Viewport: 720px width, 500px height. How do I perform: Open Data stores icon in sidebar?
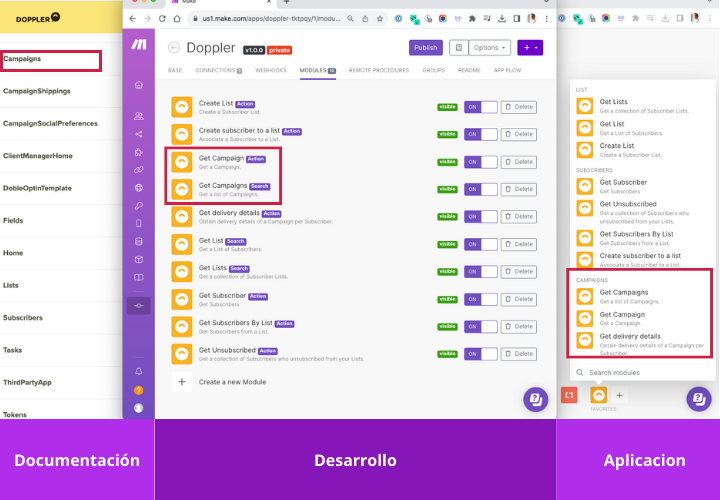[x=139, y=242]
